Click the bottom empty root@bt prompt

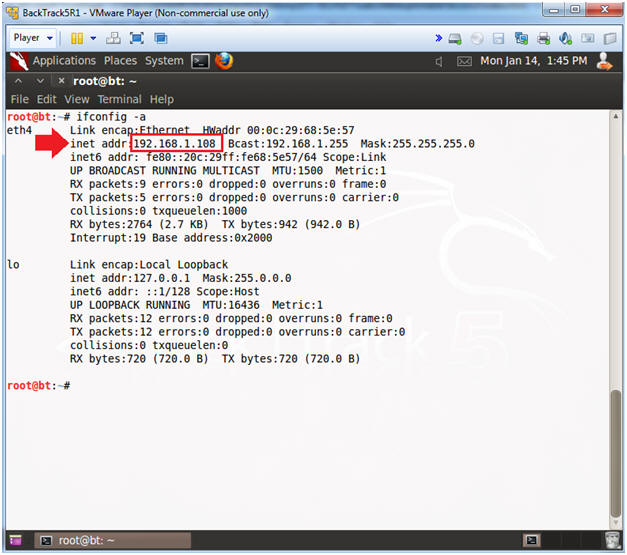39,385
